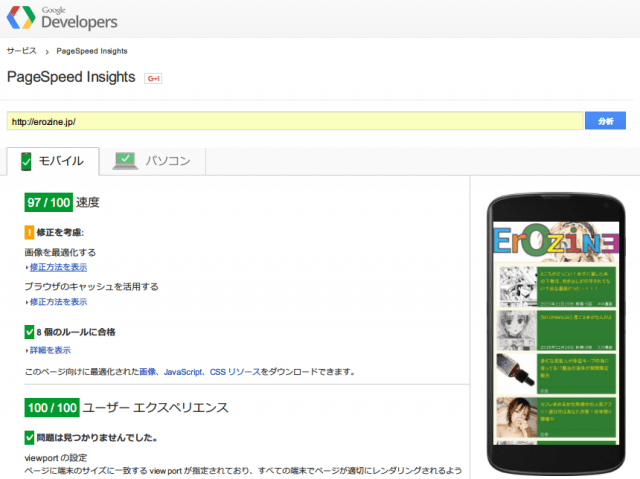Click the first manga thumbnail in phone preview

517,286
